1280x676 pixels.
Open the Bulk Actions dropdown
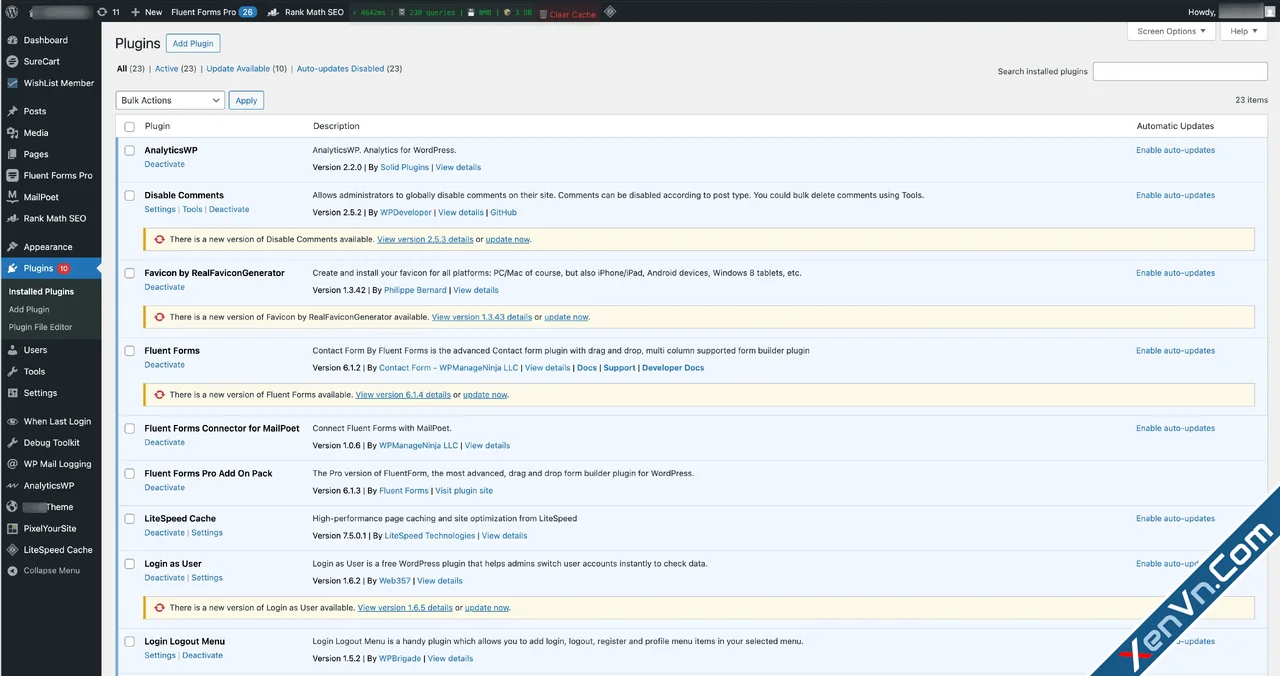click(x=170, y=100)
